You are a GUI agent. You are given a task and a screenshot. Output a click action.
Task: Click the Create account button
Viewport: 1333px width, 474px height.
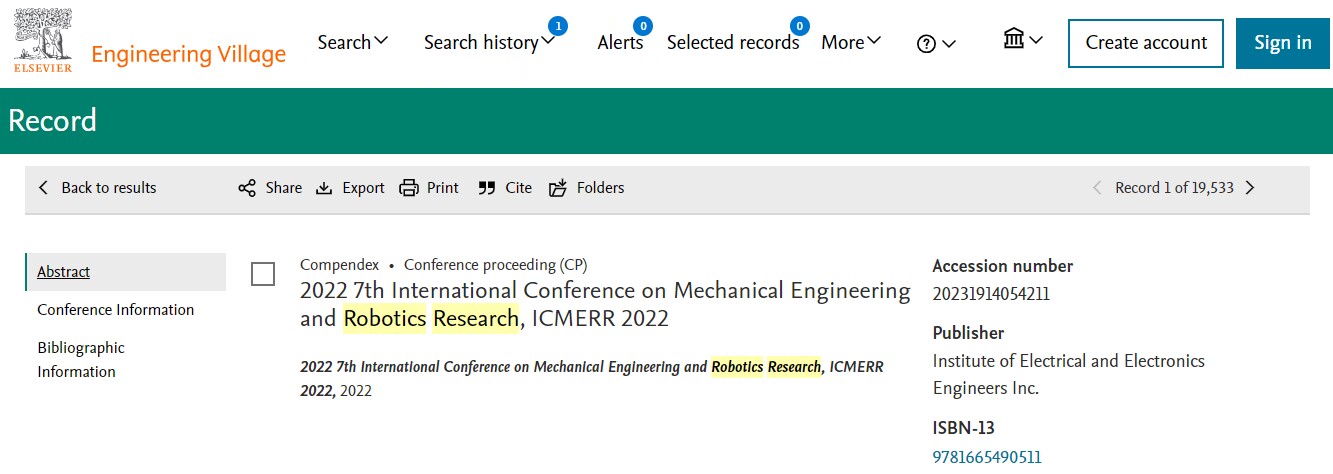(1146, 43)
